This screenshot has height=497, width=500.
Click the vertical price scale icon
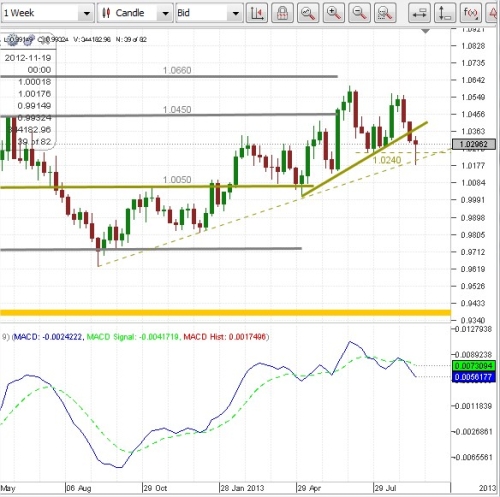445,13
